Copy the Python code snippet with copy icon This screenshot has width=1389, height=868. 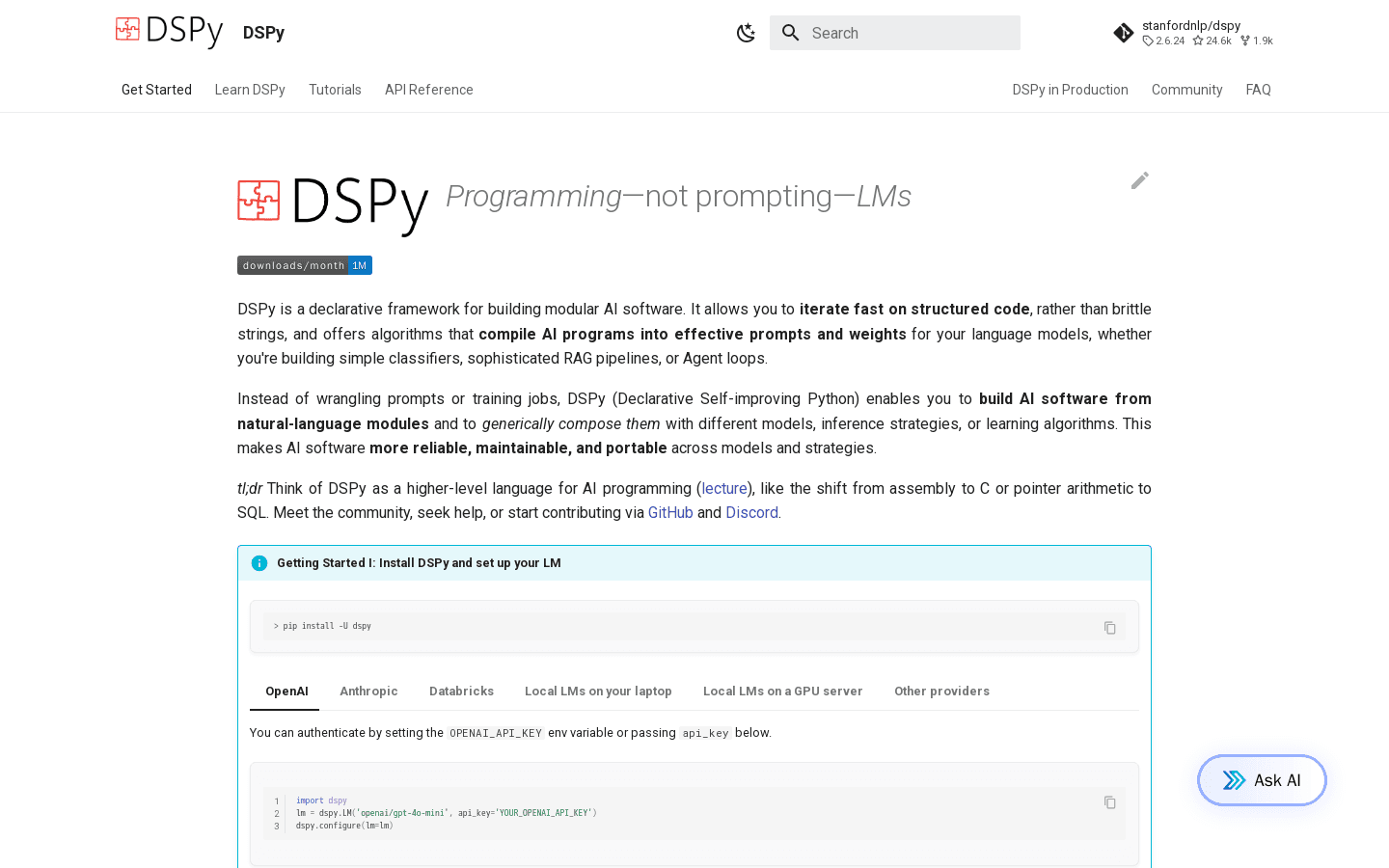tap(1109, 801)
